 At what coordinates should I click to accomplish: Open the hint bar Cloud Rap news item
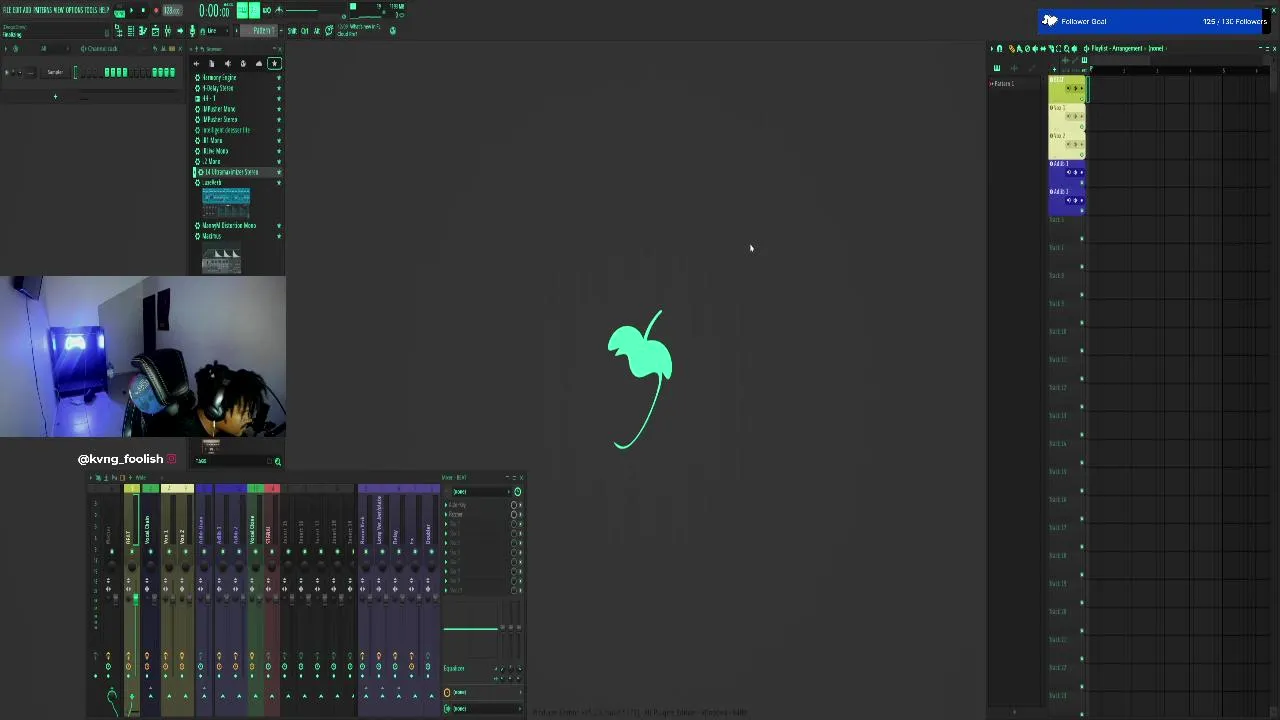pos(359,29)
